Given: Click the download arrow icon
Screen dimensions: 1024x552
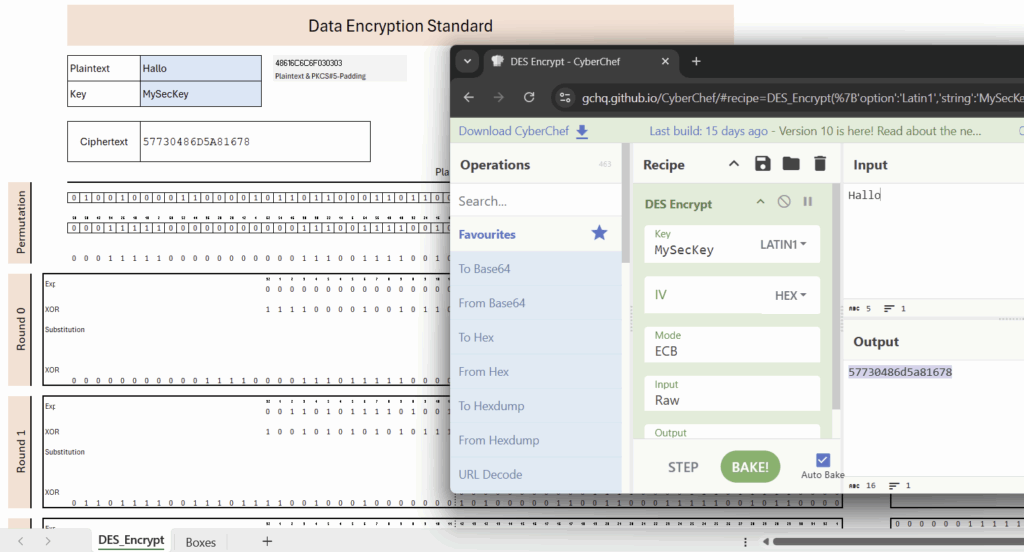Looking at the screenshot, I should (582, 131).
